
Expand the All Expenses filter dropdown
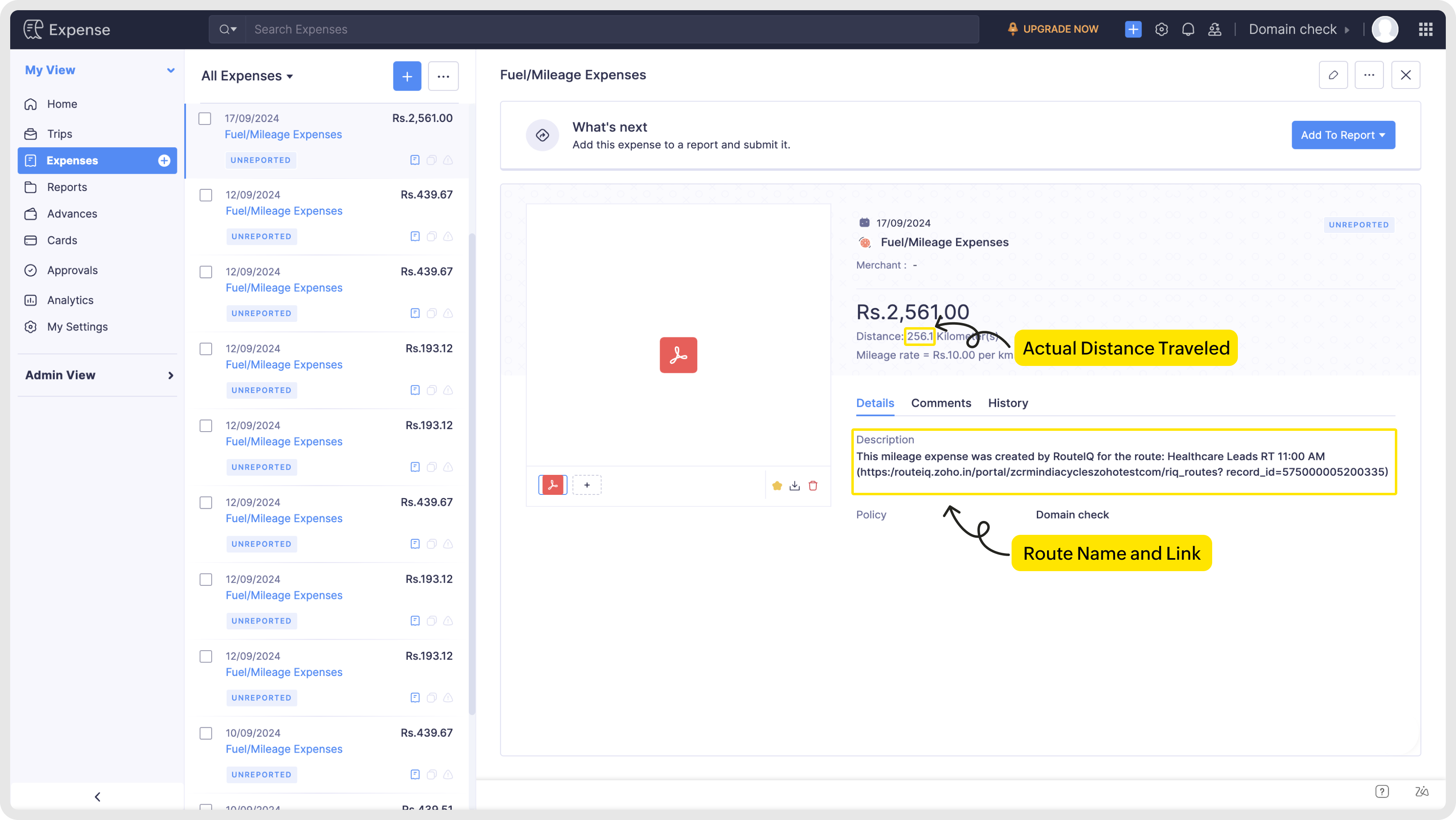pyautogui.click(x=247, y=76)
